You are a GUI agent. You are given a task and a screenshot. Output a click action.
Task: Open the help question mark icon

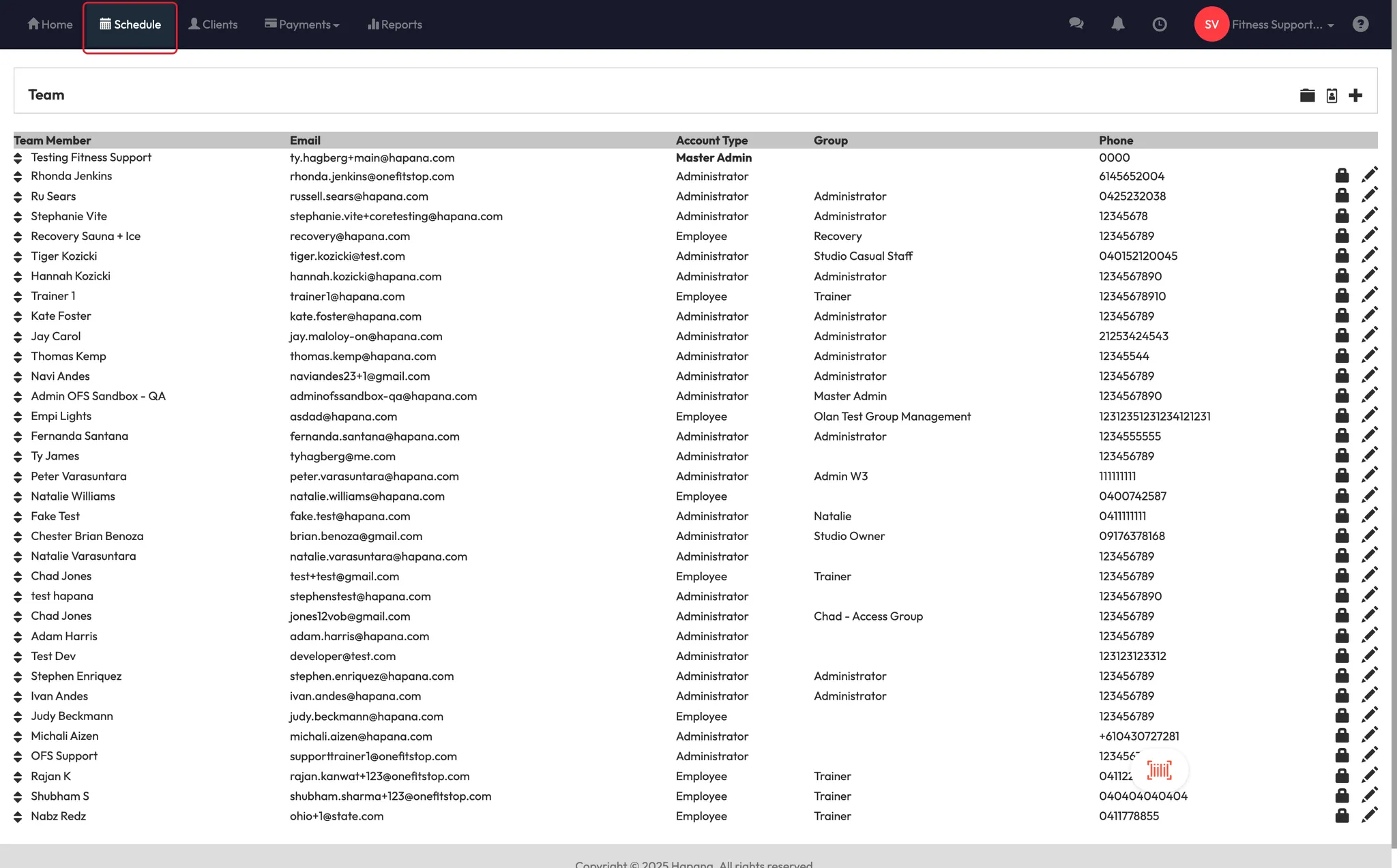click(1360, 25)
